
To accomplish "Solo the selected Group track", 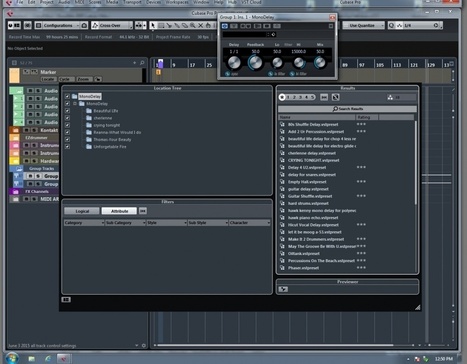I will point(38,176).
